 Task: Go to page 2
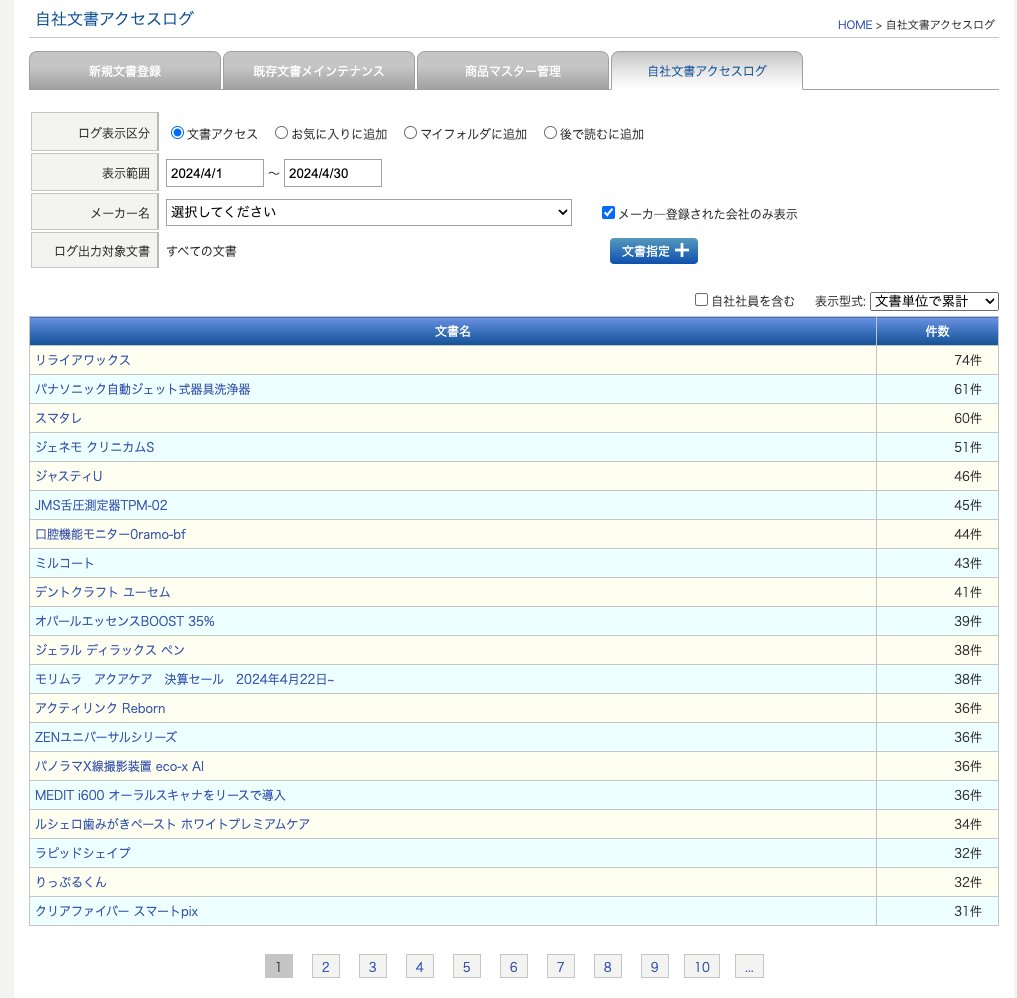[x=326, y=966]
